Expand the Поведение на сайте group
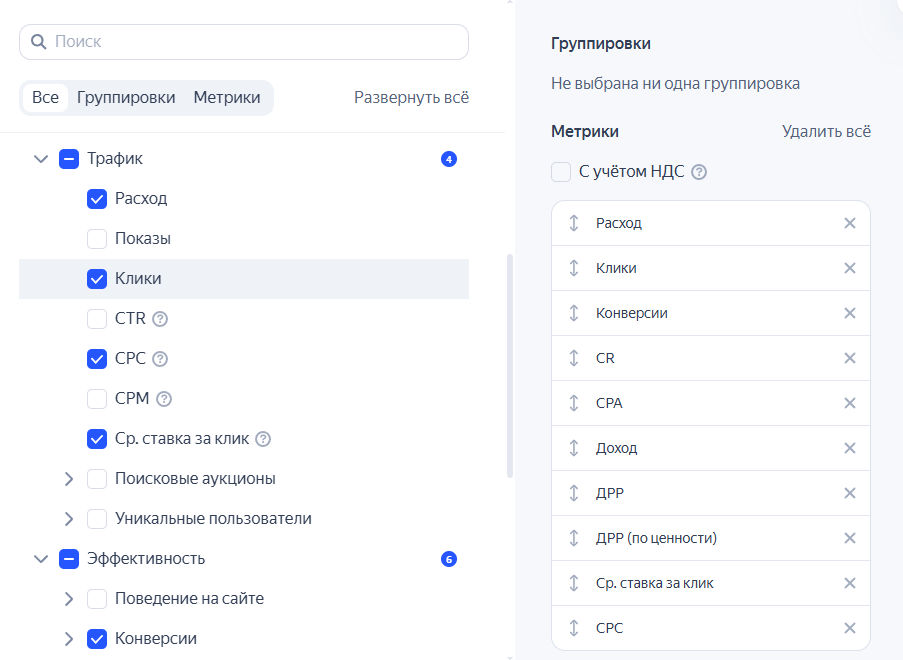Viewport: 903px width, 660px height. 68,599
